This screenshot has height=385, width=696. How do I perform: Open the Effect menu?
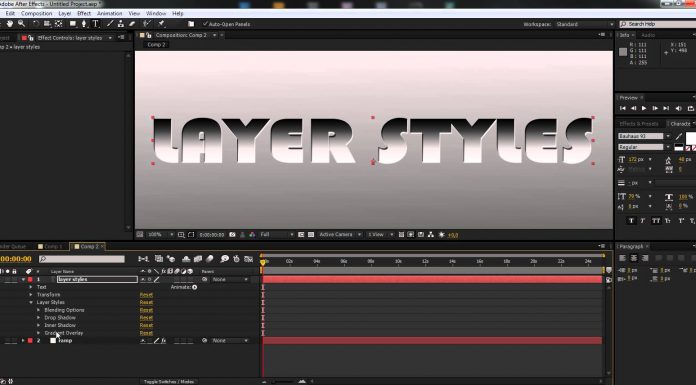click(x=84, y=13)
